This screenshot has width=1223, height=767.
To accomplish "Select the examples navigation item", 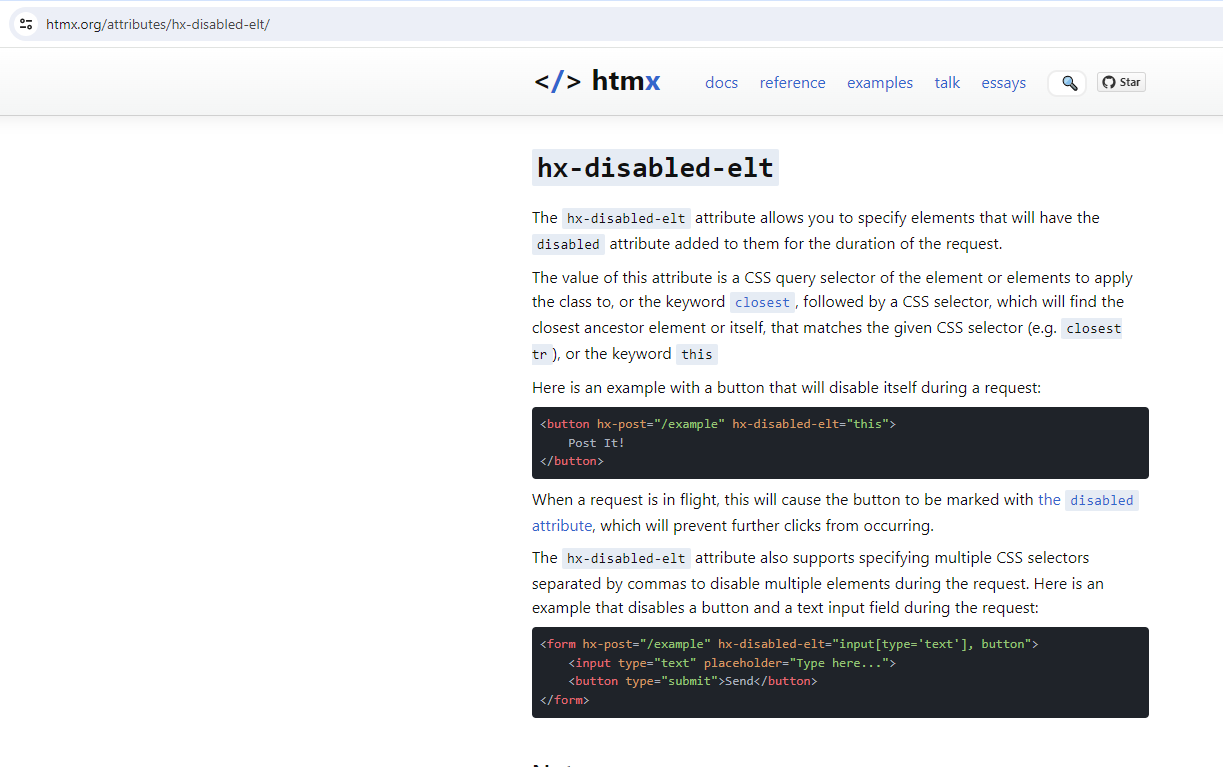I will (880, 83).
